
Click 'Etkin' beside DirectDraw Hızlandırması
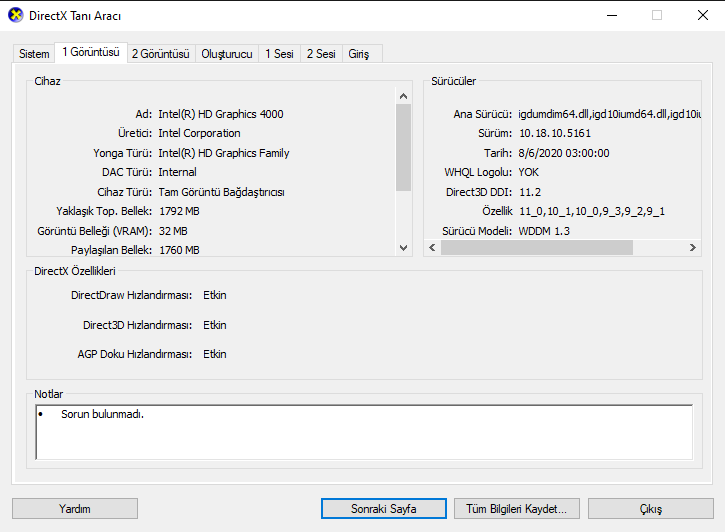215,295
